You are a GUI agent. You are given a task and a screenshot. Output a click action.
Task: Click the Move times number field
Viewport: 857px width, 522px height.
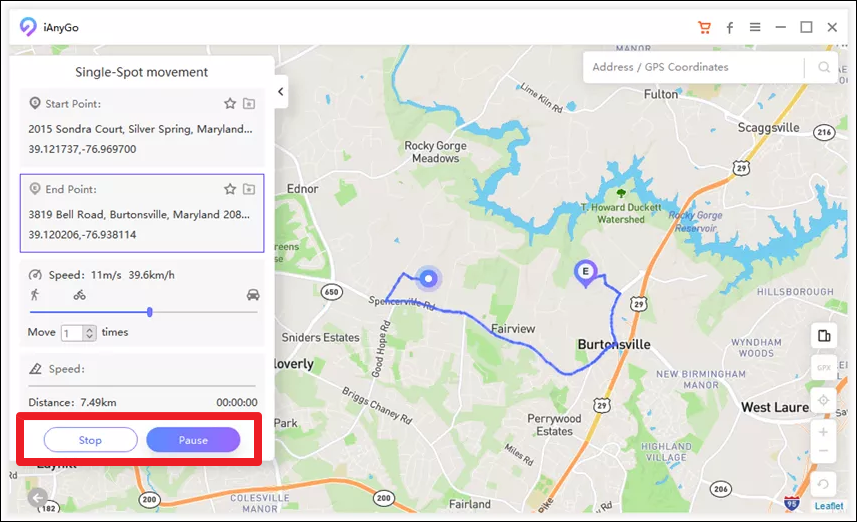pos(72,333)
